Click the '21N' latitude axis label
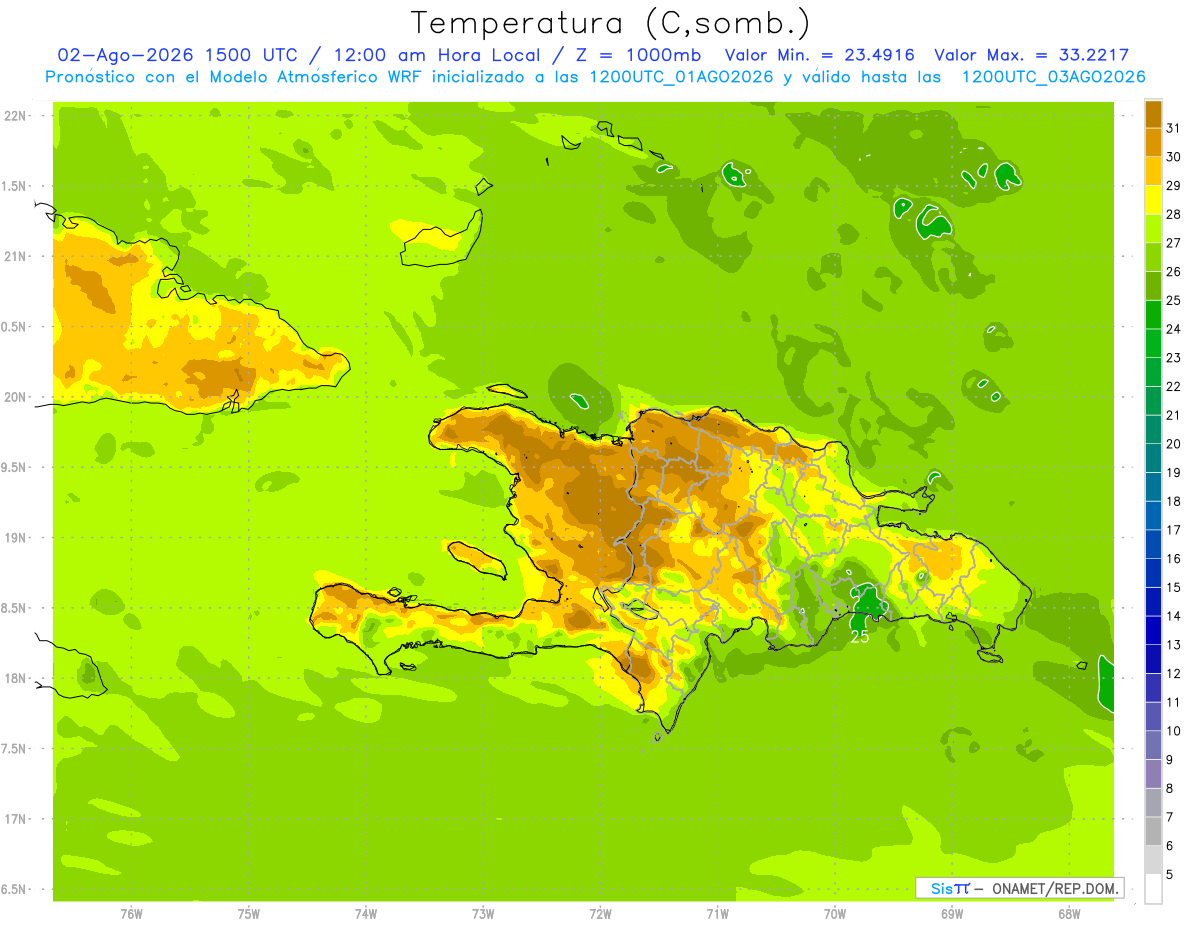This screenshot has width=1200, height=927. [x=15, y=257]
